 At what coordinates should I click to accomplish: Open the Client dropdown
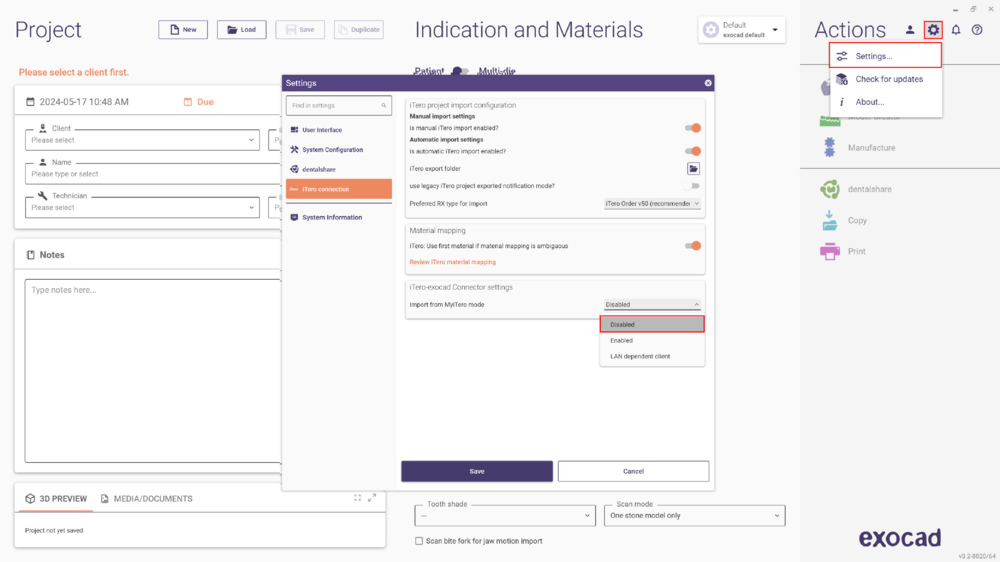point(142,140)
